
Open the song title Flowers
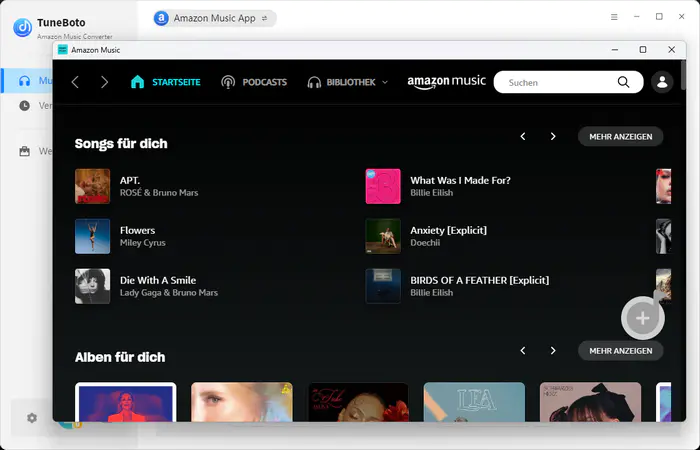[x=138, y=230]
